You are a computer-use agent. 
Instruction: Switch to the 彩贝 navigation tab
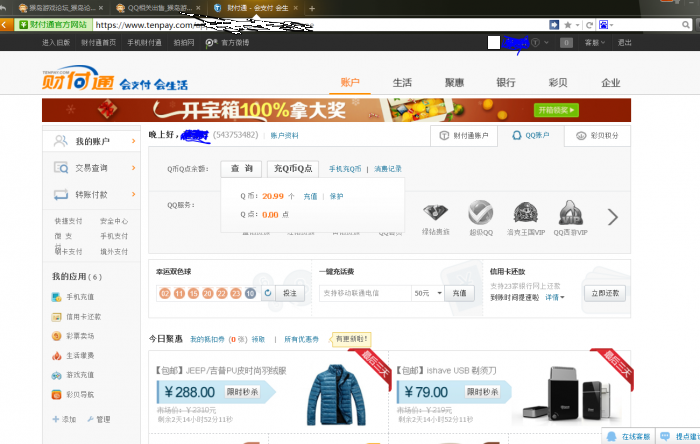558,83
